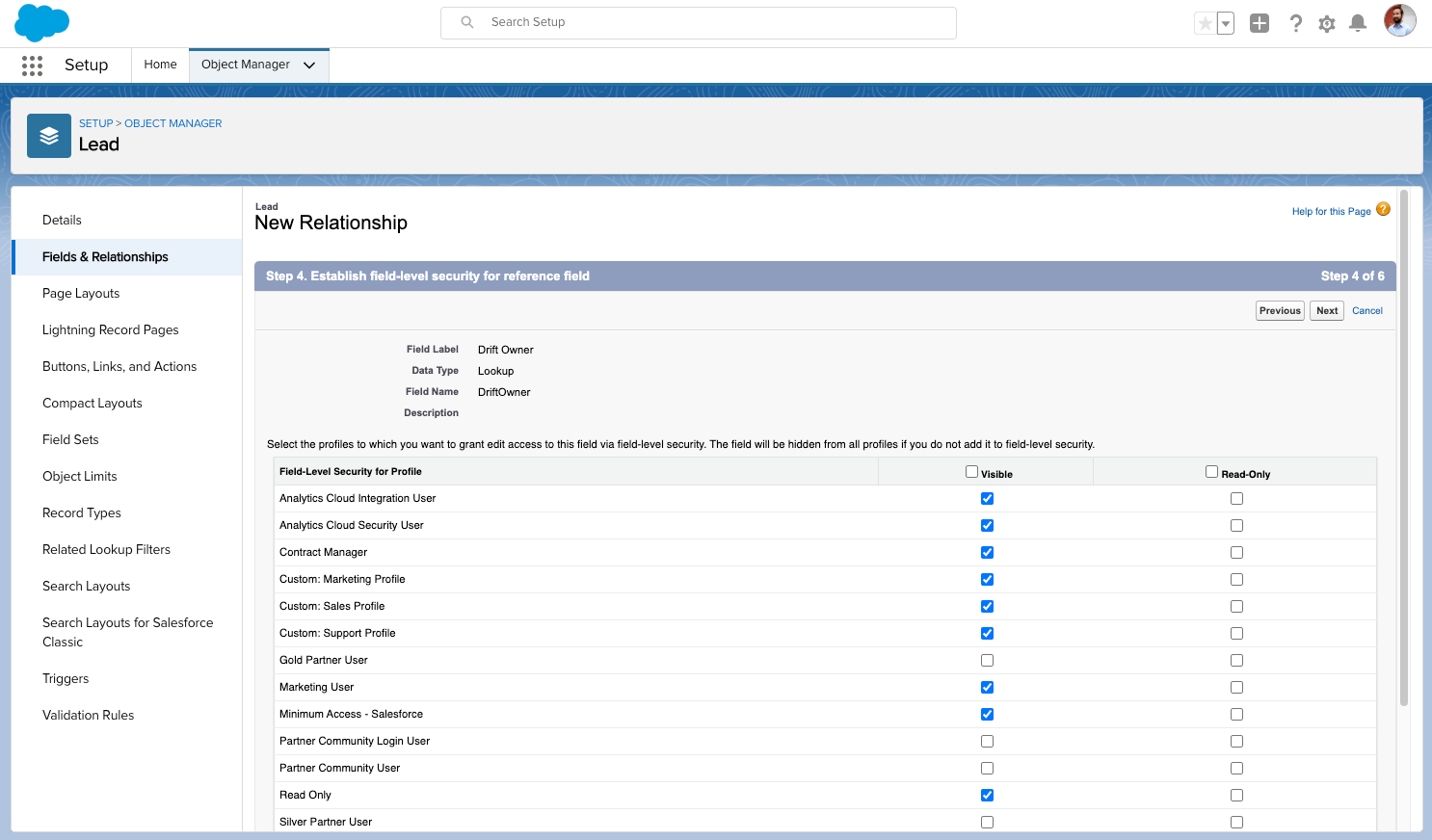Open Buttons, Links, and Actions section

(x=127, y=367)
